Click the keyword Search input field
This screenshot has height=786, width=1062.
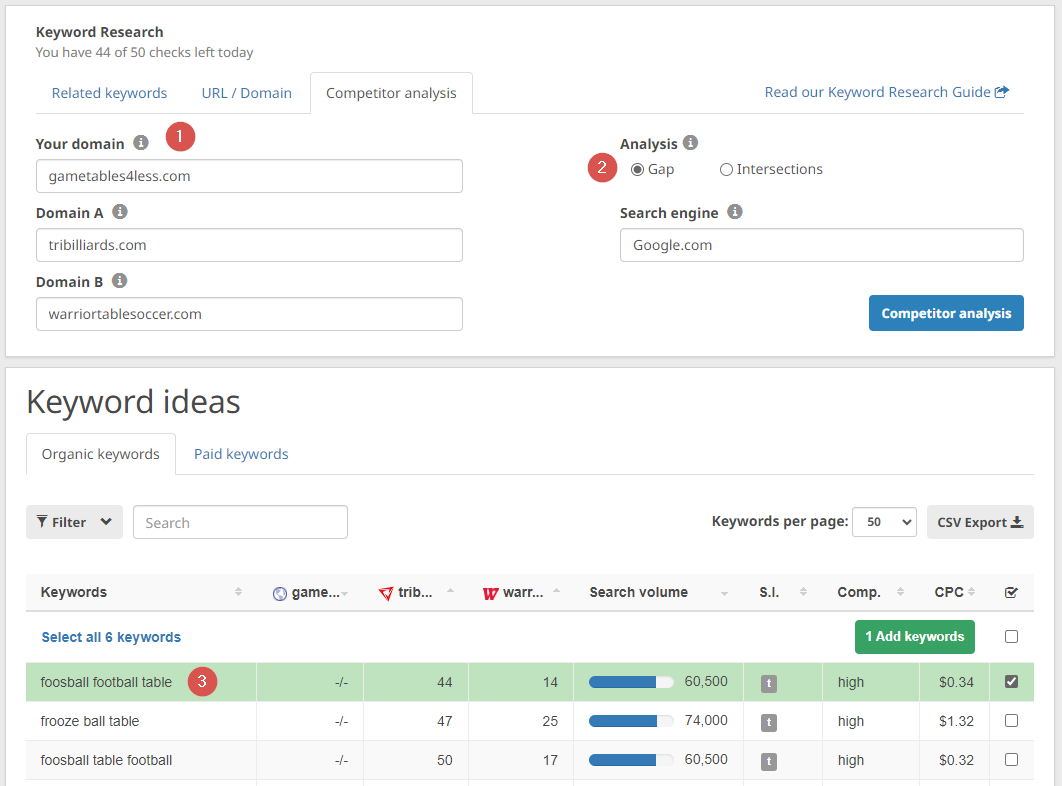tap(240, 522)
